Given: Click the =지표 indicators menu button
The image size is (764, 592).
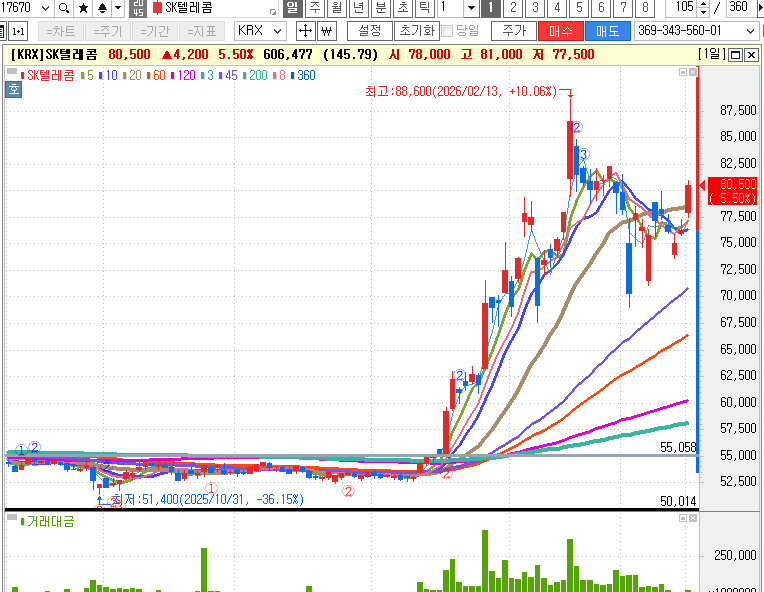Looking at the screenshot, I should tap(201, 32).
